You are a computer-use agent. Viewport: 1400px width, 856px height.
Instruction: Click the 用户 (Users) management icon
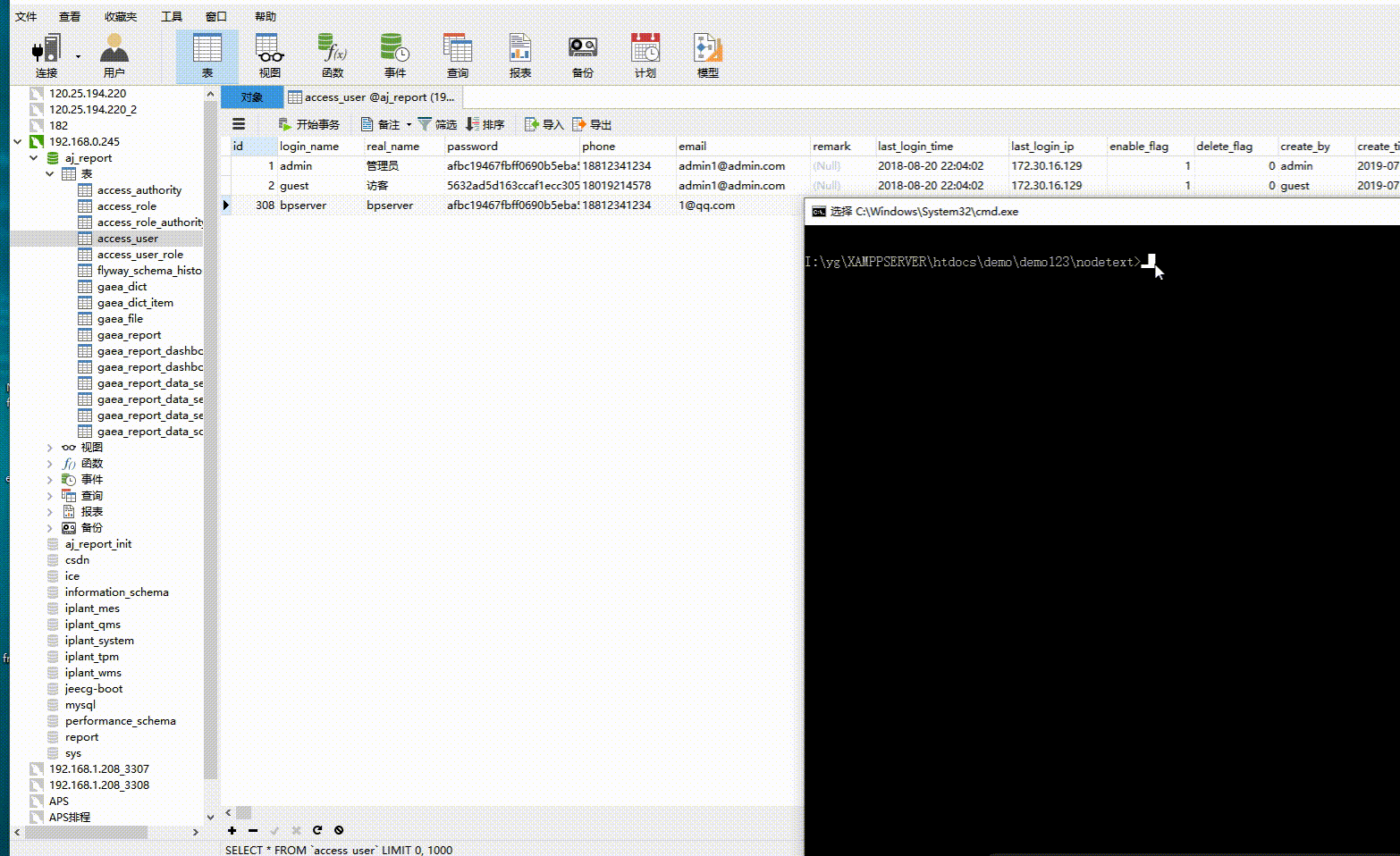coord(114,54)
